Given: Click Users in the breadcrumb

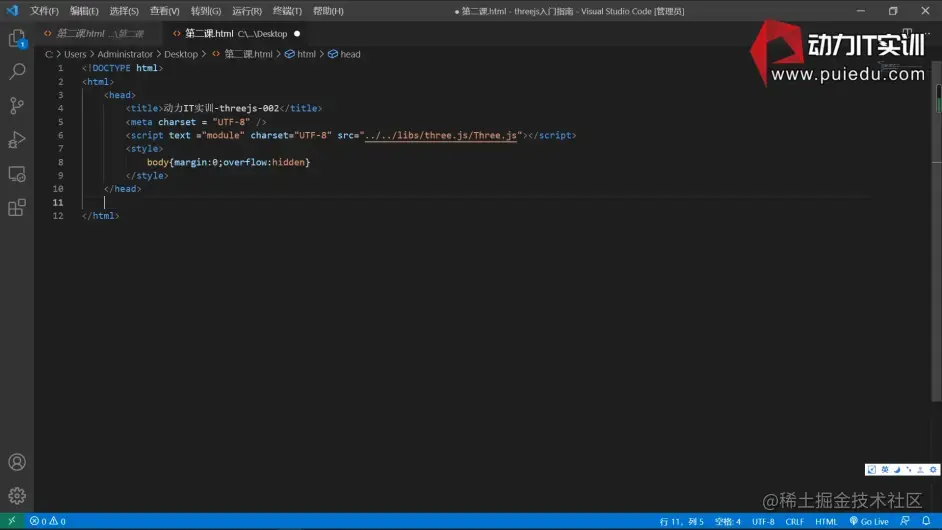Looking at the screenshot, I should click(75, 54).
